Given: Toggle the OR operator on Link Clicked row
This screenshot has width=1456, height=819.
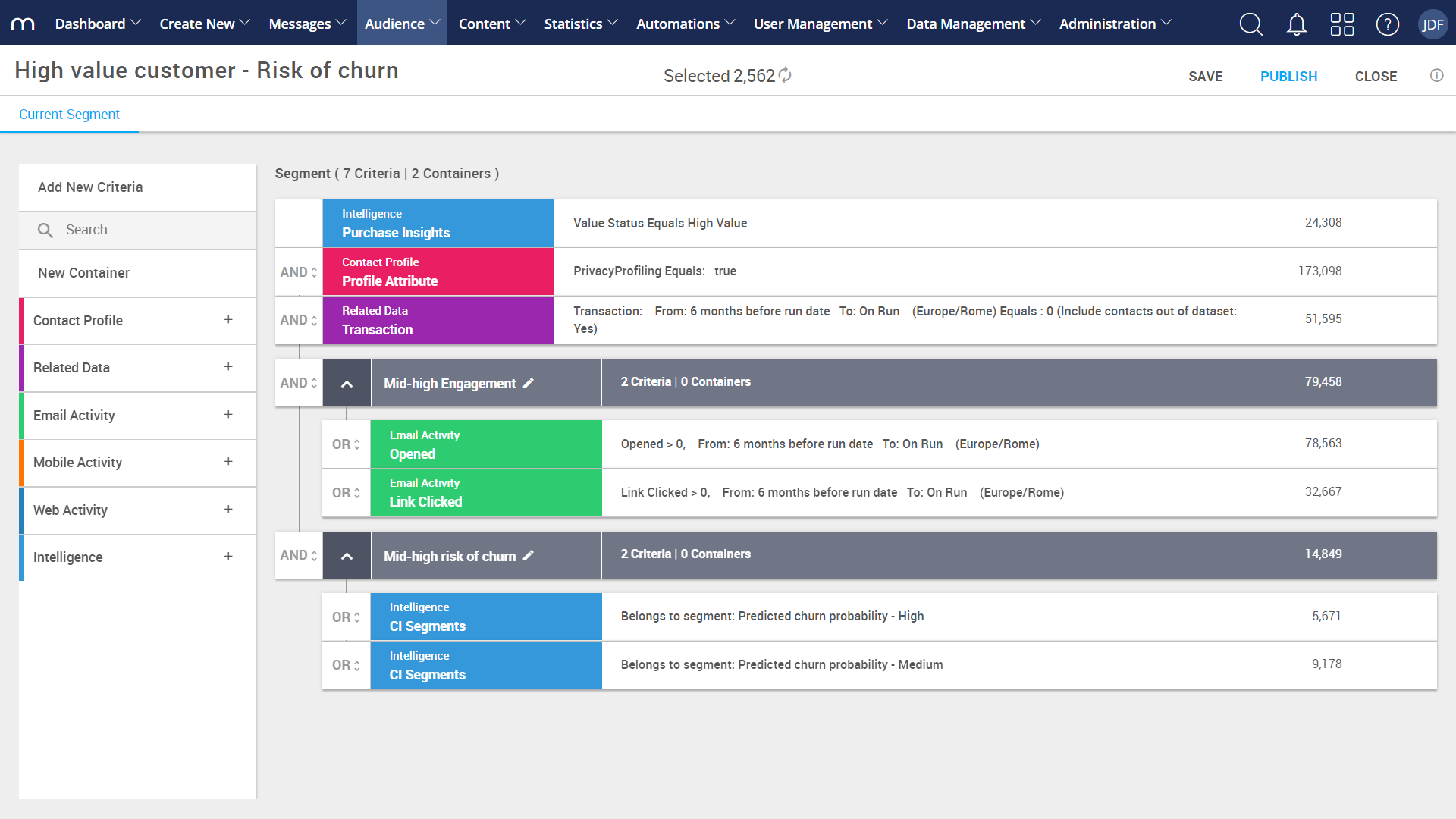Looking at the screenshot, I should pyautogui.click(x=346, y=492).
